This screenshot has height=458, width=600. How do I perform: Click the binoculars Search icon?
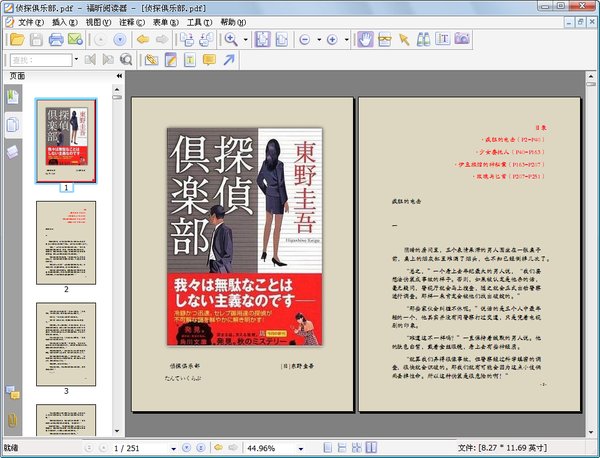(423, 40)
